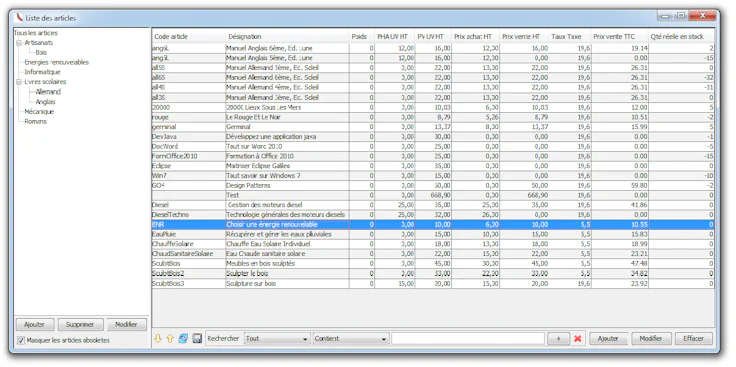Sort by Taux Taxe column header

[x=569, y=37]
